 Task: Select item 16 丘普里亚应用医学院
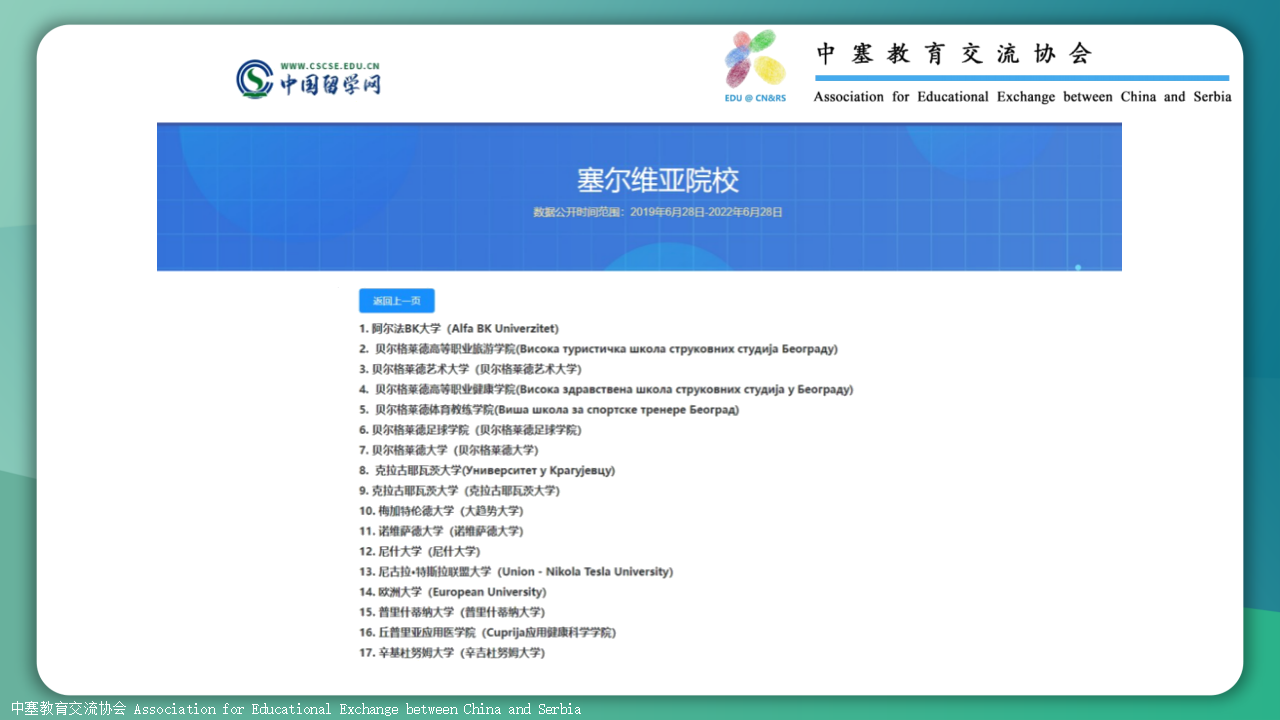[x=488, y=633]
